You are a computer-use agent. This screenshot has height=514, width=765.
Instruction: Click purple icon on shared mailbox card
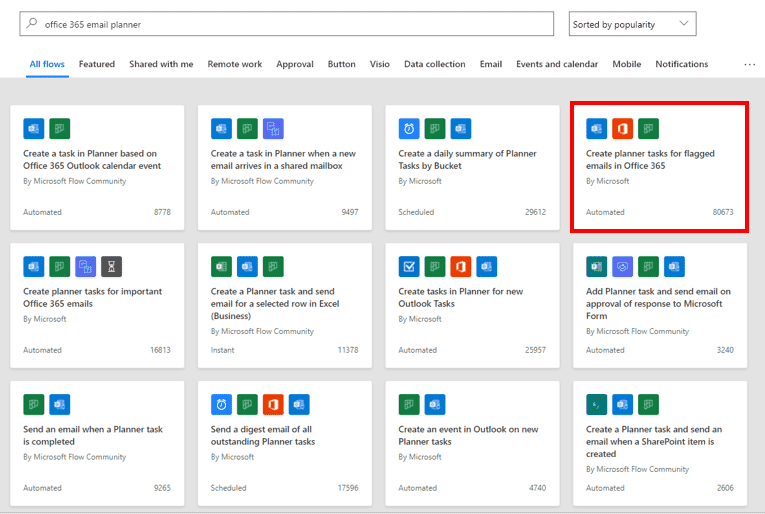click(x=273, y=129)
